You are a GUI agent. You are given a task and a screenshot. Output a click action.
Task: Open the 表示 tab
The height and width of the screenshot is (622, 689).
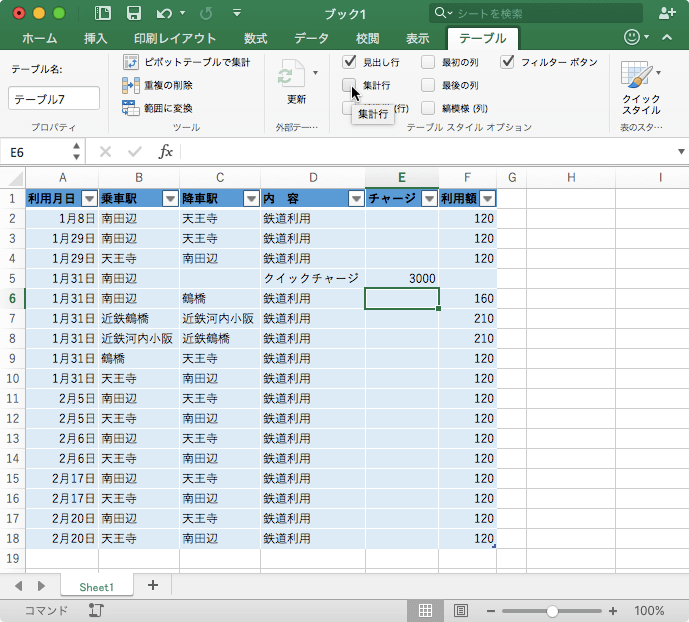[417, 39]
